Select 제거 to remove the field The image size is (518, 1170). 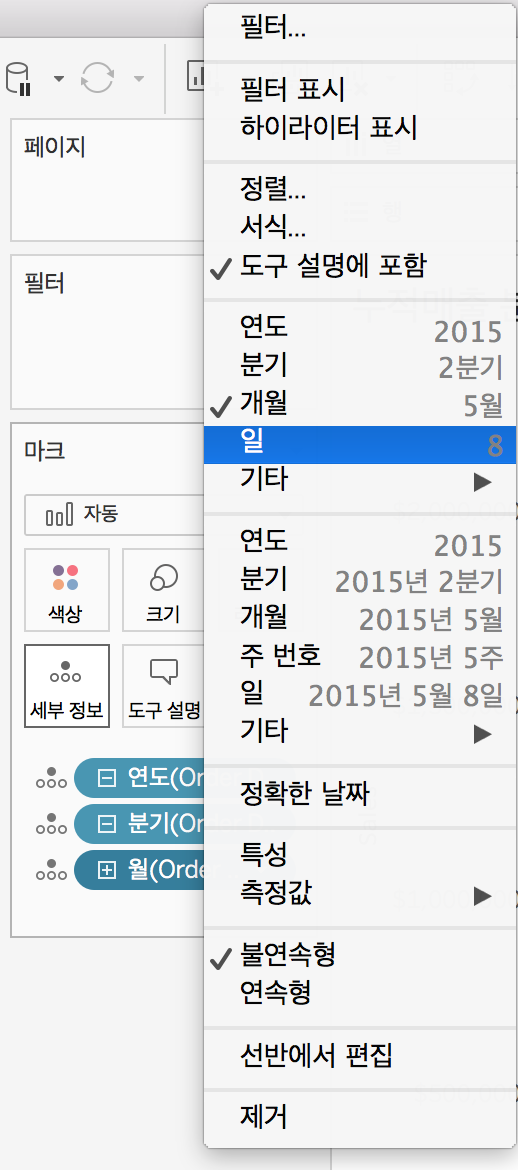click(x=361, y=1117)
